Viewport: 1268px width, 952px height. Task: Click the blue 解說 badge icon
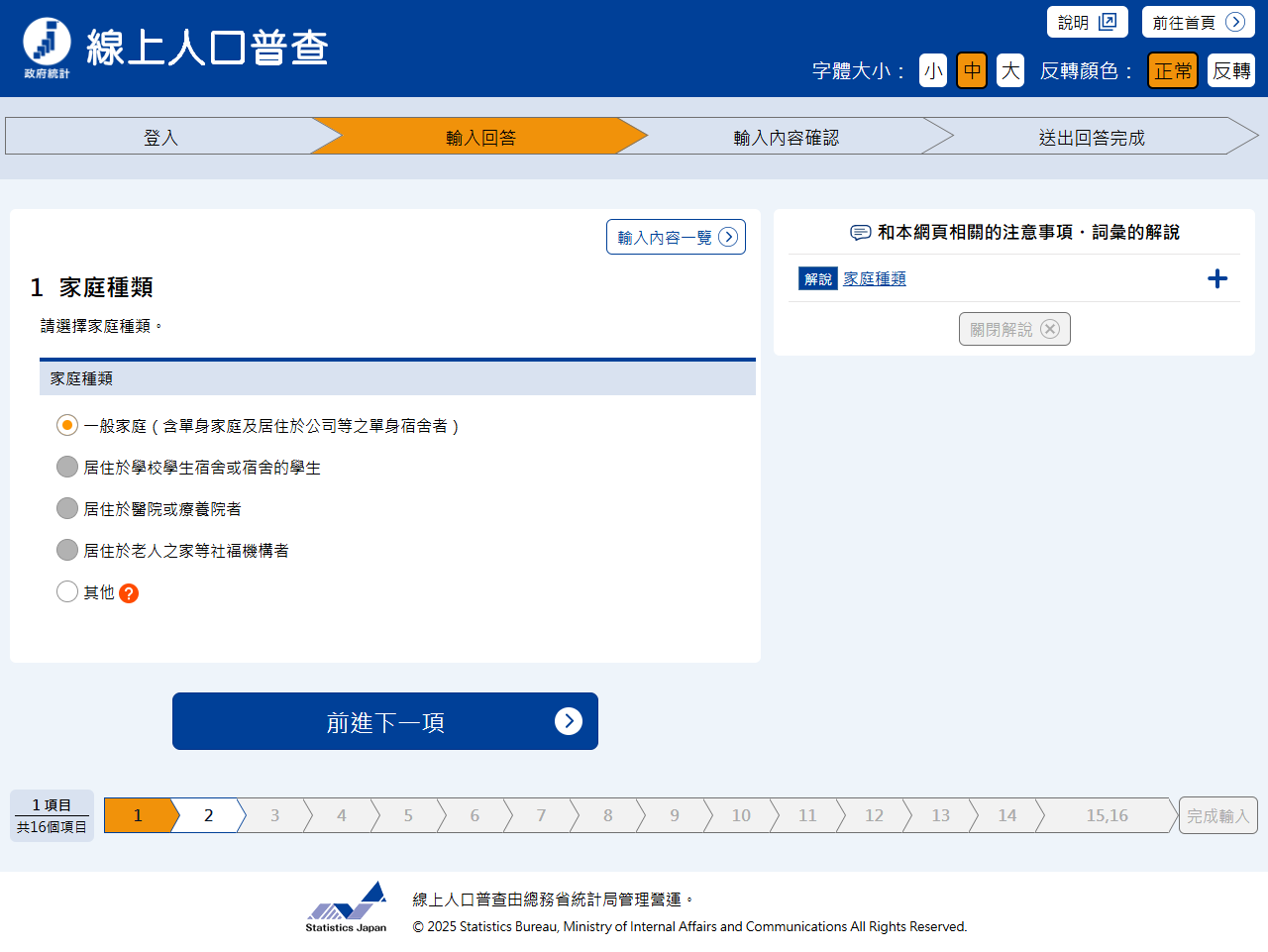[x=817, y=279]
